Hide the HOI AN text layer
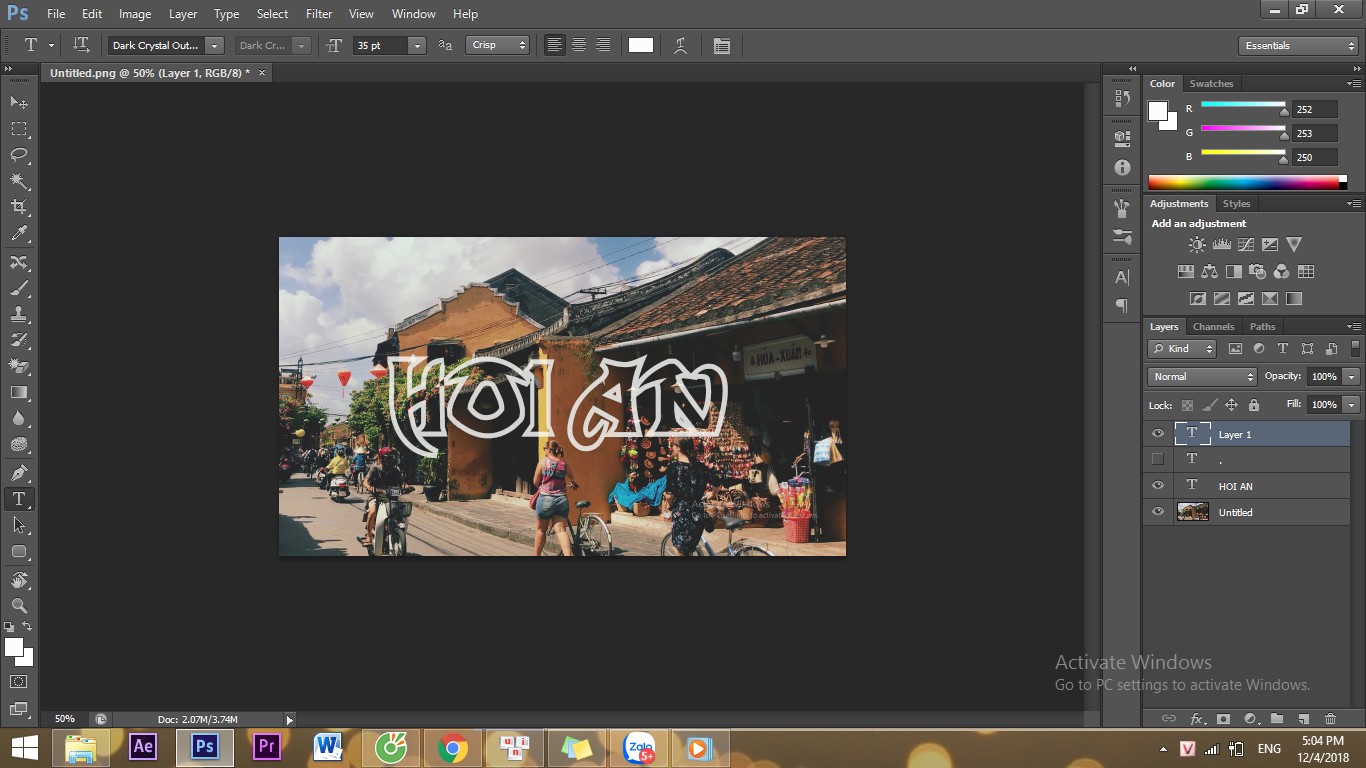The image size is (1366, 768). [1158, 485]
